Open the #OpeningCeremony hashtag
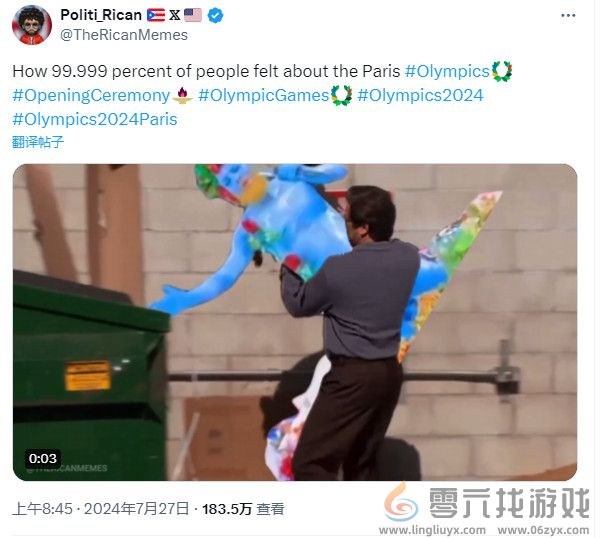The width and height of the screenshot is (606, 538). point(91,95)
